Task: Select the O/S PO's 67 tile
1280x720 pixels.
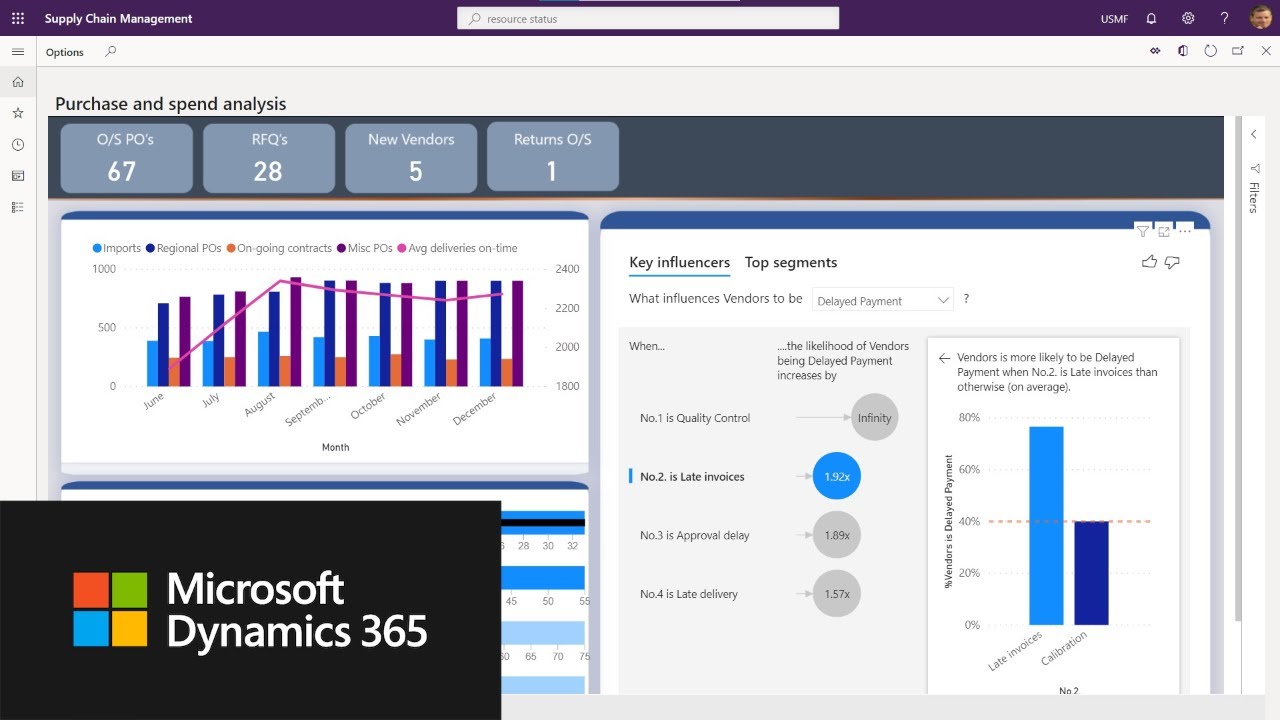Action: coord(126,157)
